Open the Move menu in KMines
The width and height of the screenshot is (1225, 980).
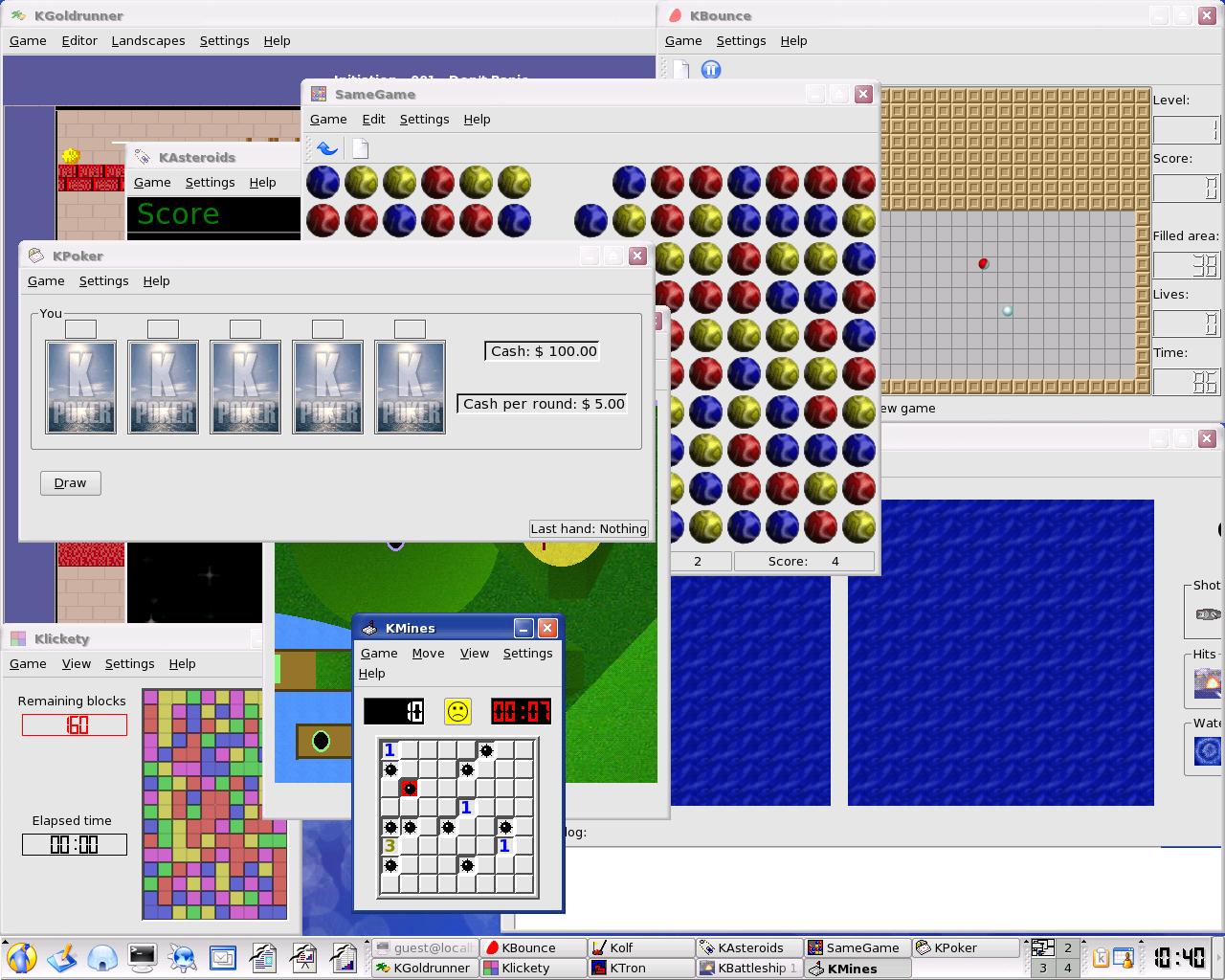click(428, 654)
